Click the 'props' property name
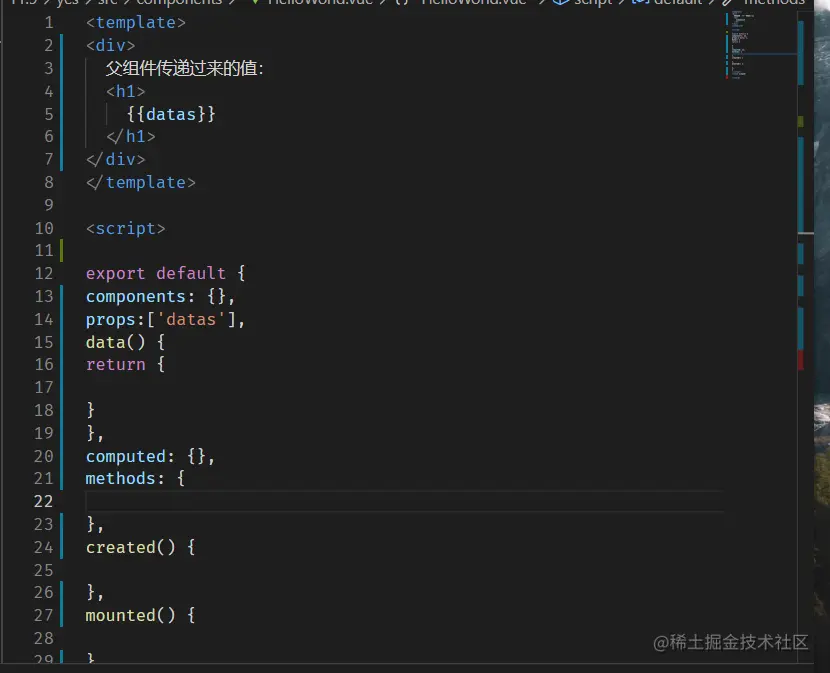The image size is (830, 673). (x=111, y=319)
